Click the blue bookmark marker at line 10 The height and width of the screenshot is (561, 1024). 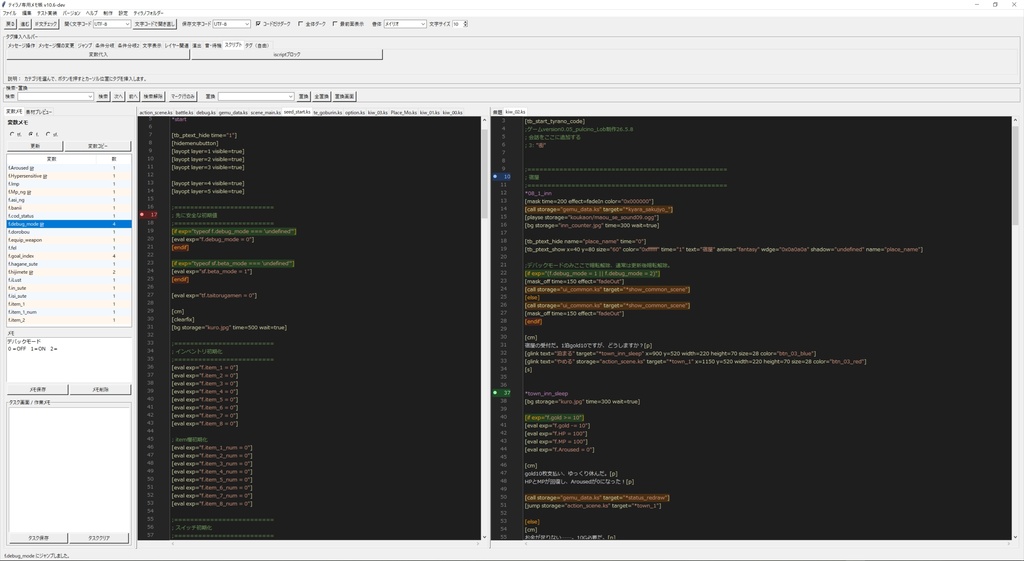click(x=495, y=176)
